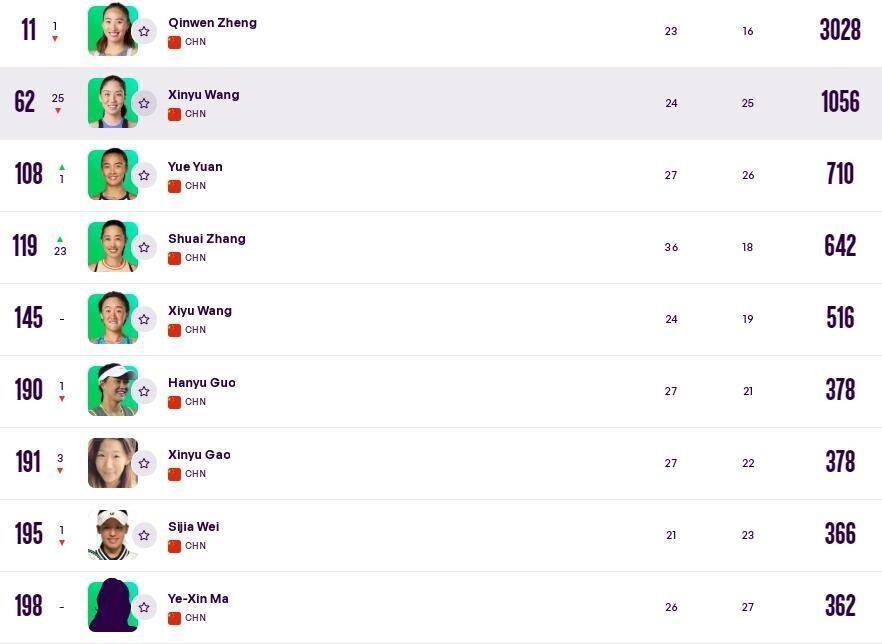Star Yue Yuan as favorite
The height and width of the screenshot is (644, 882).
tap(144, 175)
